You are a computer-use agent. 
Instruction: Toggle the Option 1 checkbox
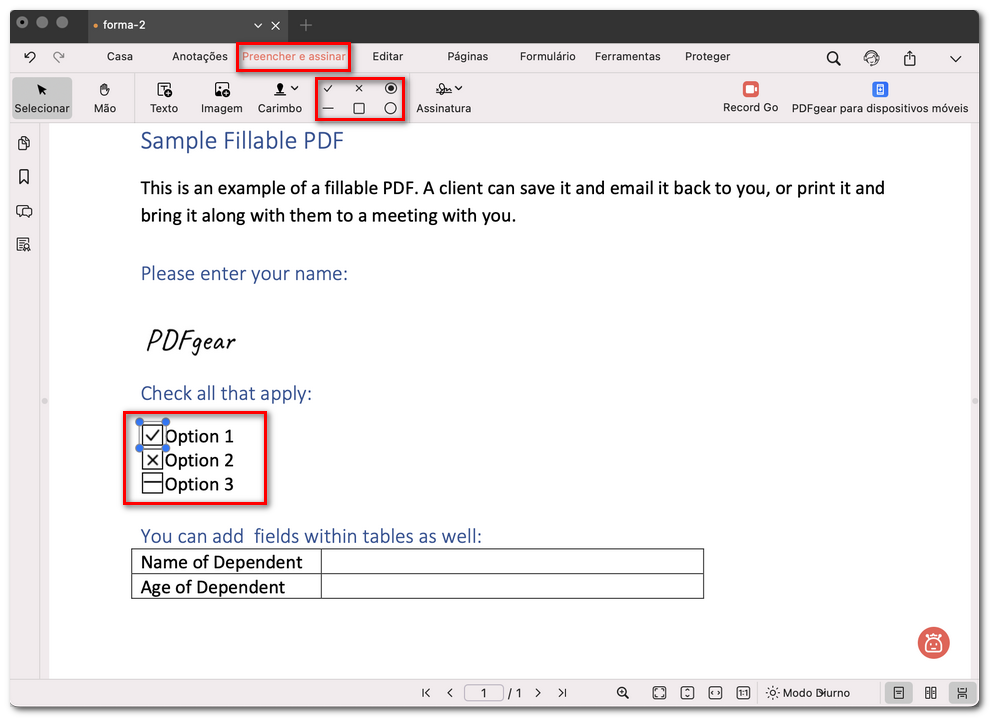pyautogui.click(x=152, y=435)
